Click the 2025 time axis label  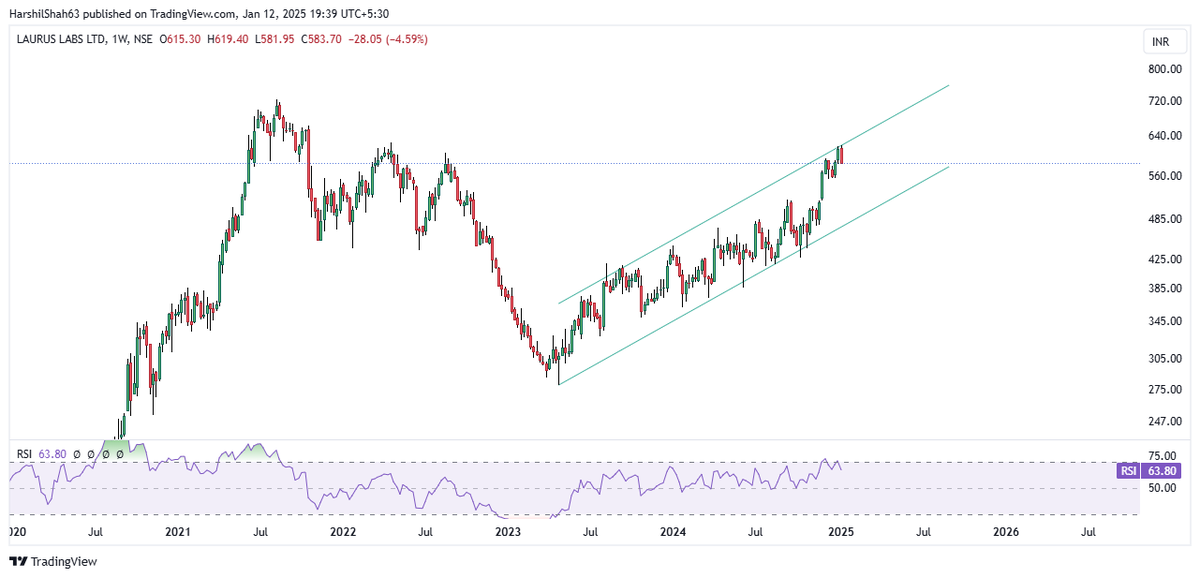click(x=840, y=533)
